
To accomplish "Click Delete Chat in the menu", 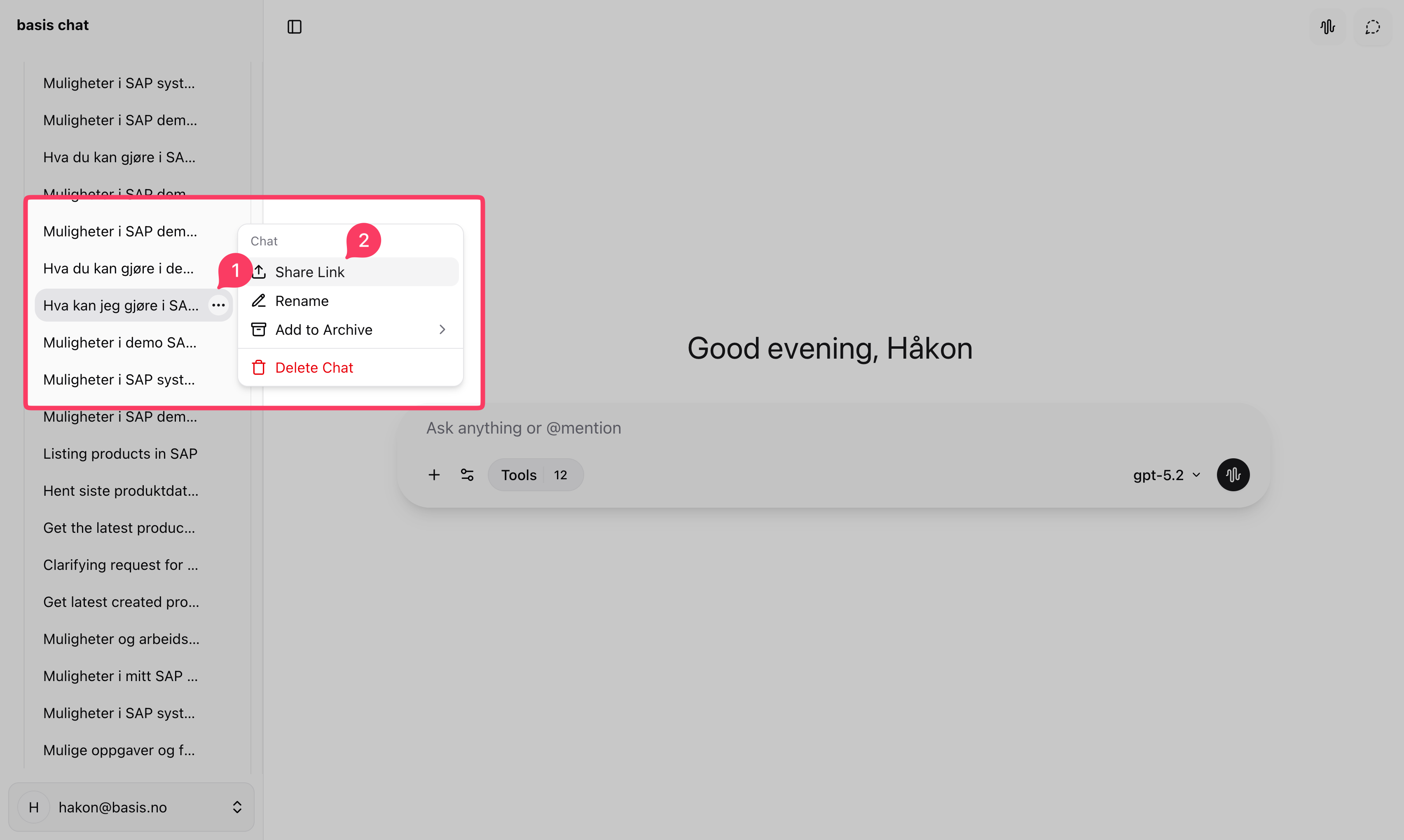I will pyautogui.click(x=314, y=367).
